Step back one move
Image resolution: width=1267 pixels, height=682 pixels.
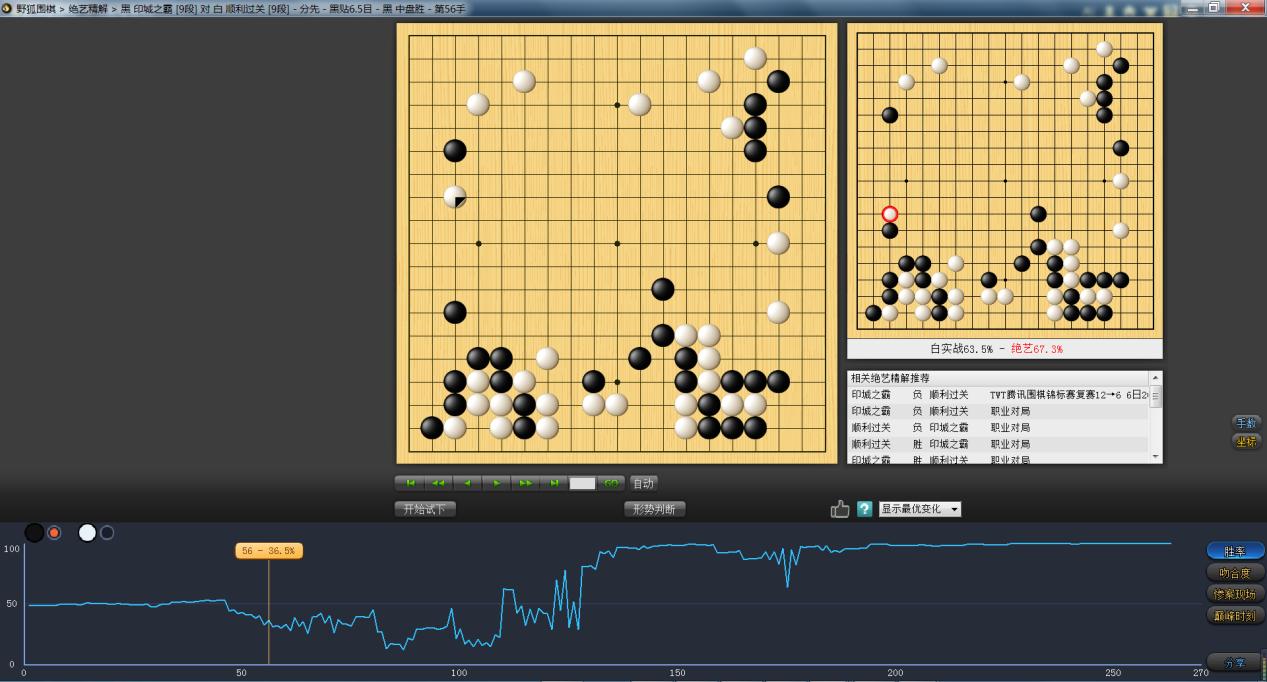coord(467,483)
